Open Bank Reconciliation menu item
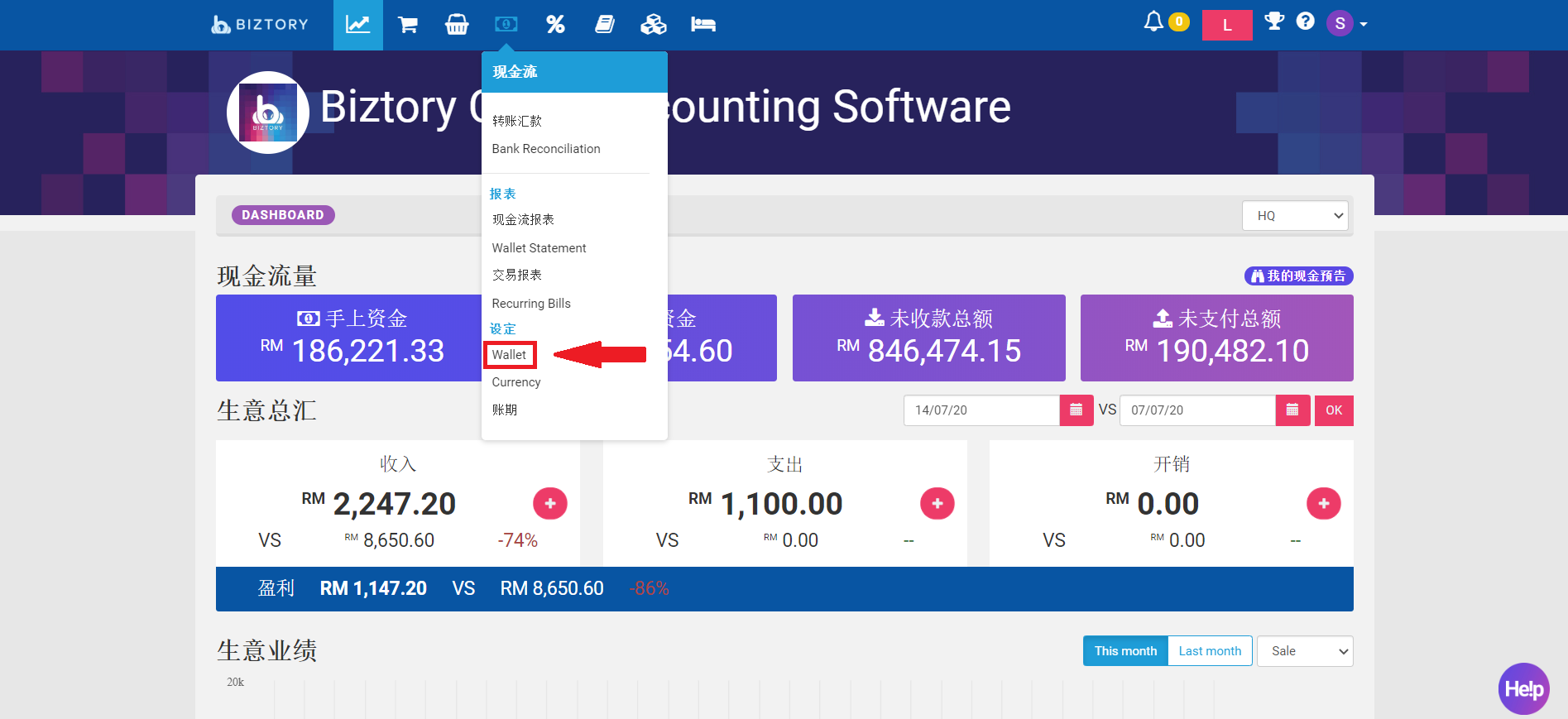Image resolution: width=1568 pixels, height=719 pixels. [x=546, y=149]
